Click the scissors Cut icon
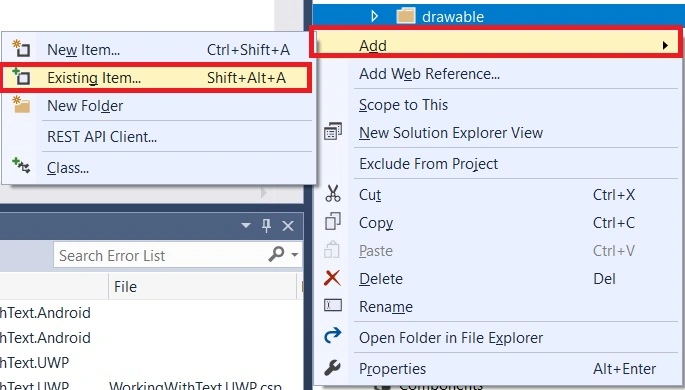The image size is (685, 390). click(332, 193)
